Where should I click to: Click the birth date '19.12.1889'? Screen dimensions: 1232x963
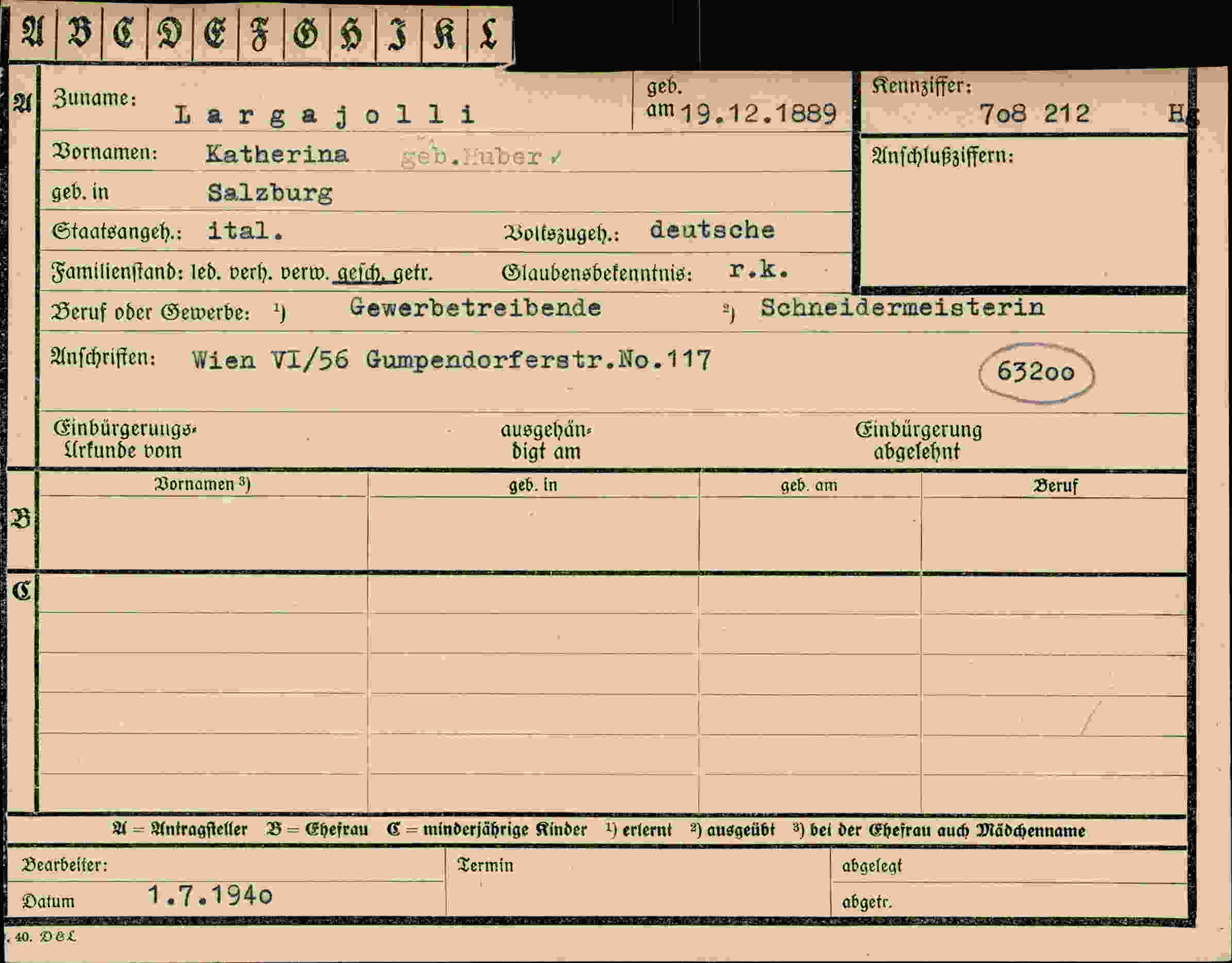coord(758,114)
